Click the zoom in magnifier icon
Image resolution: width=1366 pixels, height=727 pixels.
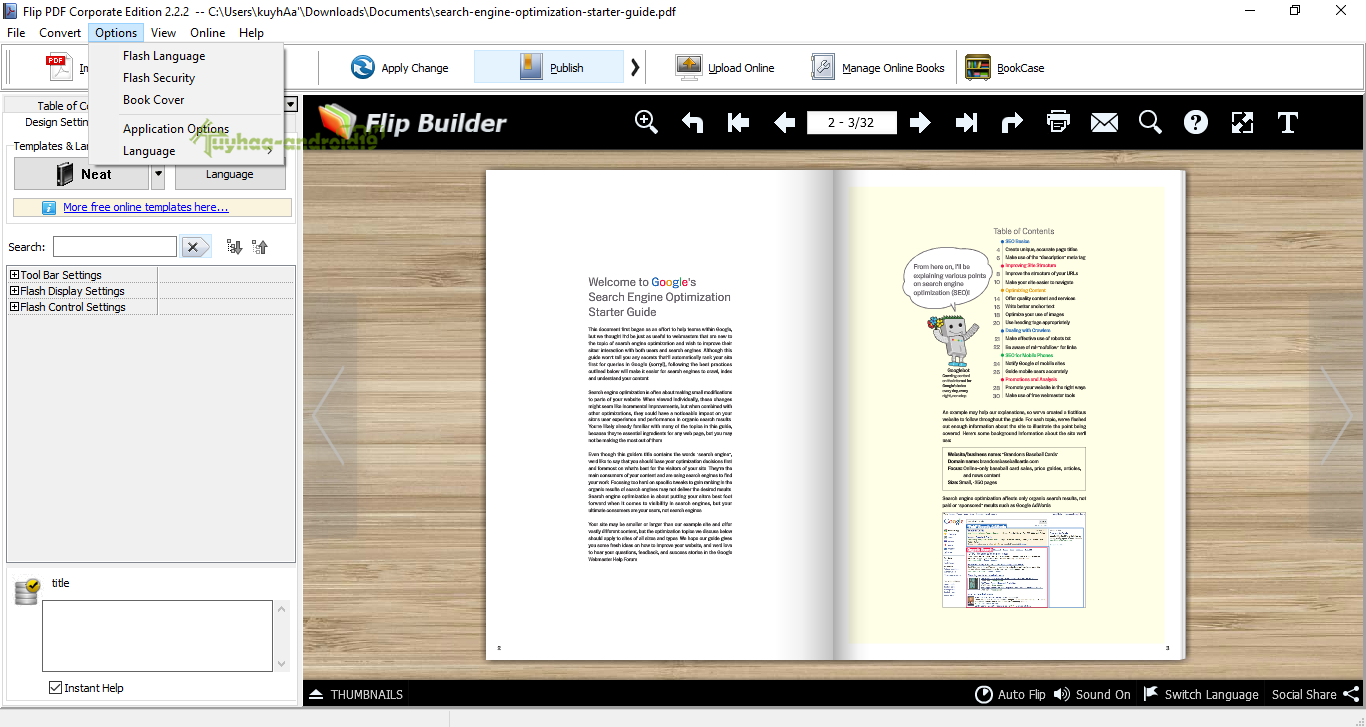click(x=647, y=122)
